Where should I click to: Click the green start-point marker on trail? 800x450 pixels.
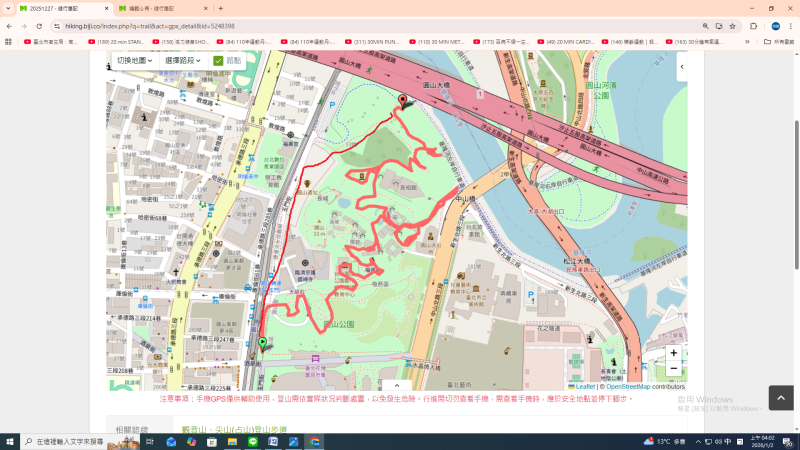tap(262, 345)
